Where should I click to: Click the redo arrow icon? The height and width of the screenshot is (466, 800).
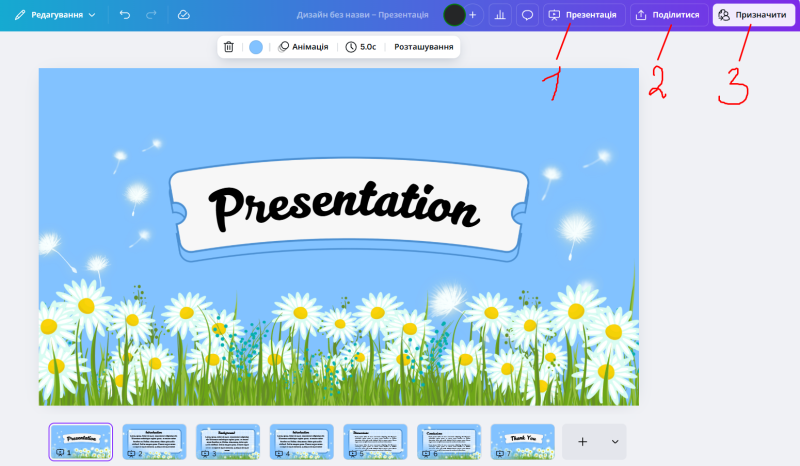click(151, 15)
